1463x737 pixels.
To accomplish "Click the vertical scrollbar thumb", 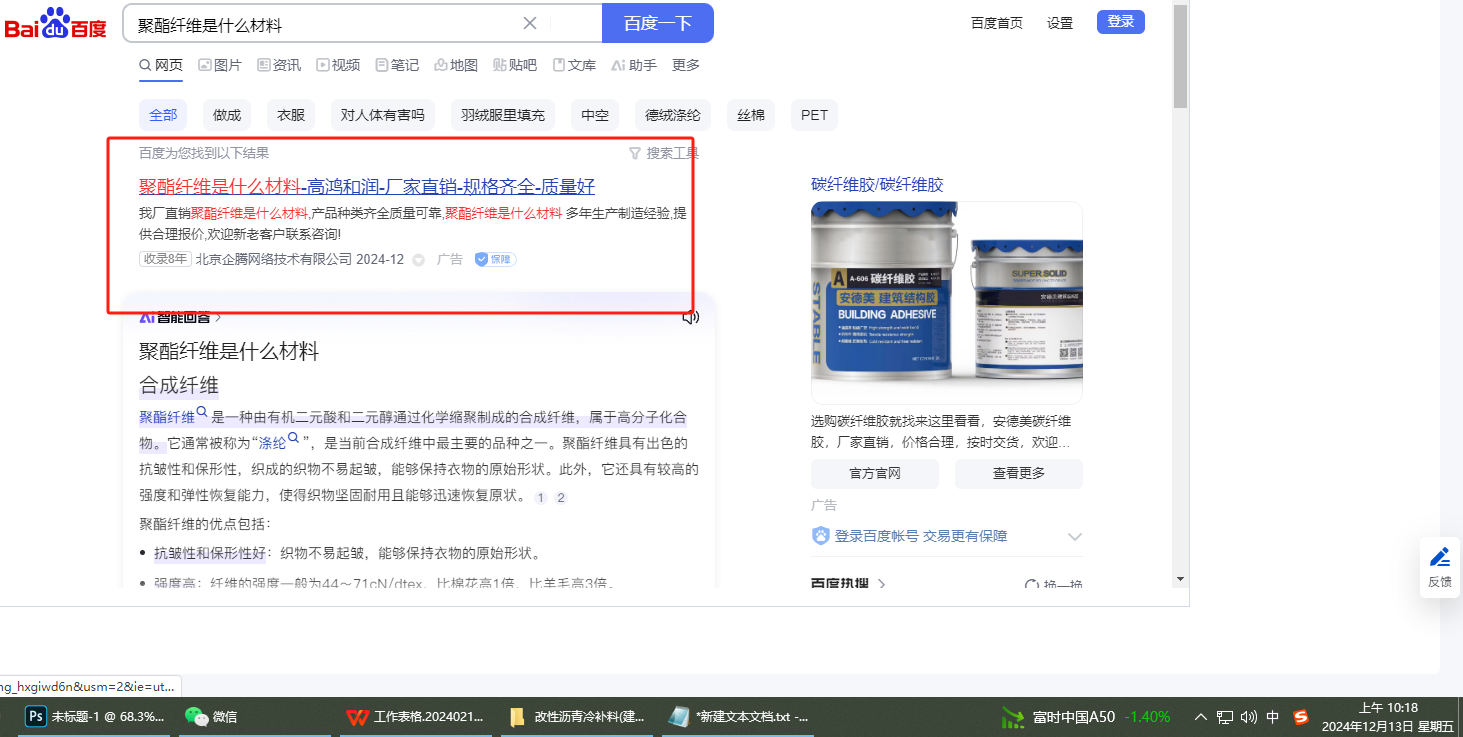I will [1180, 55].
